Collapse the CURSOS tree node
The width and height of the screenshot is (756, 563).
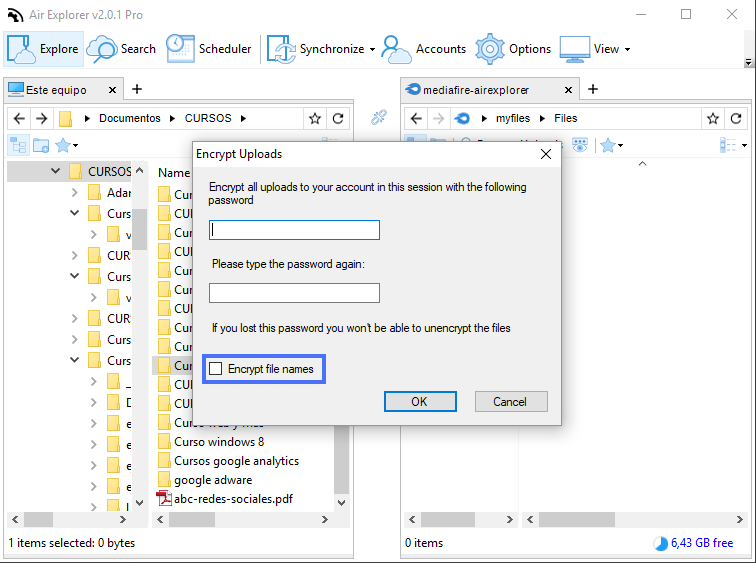55,171
